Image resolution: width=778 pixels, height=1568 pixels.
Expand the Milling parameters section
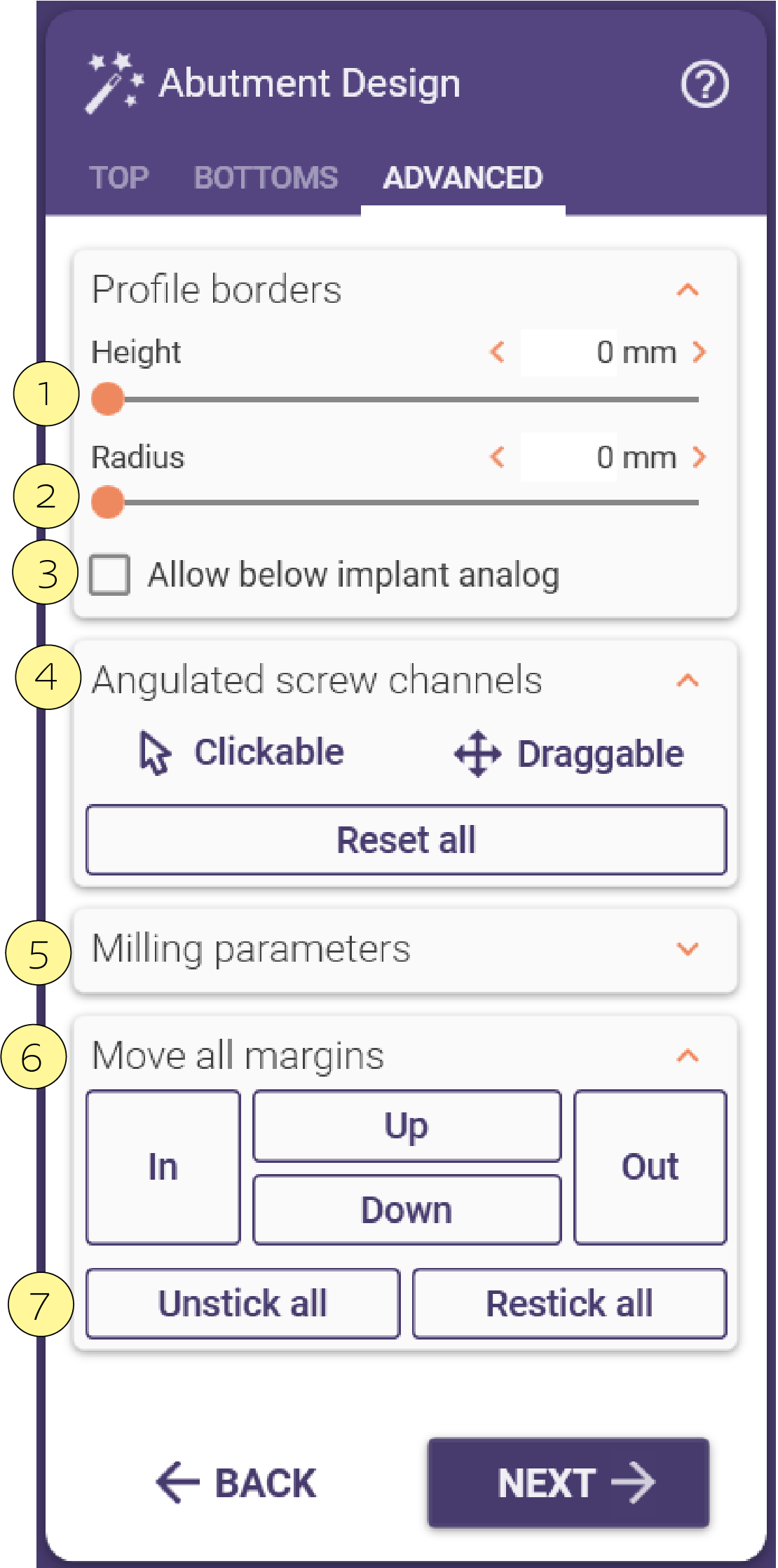coord(688,949)
